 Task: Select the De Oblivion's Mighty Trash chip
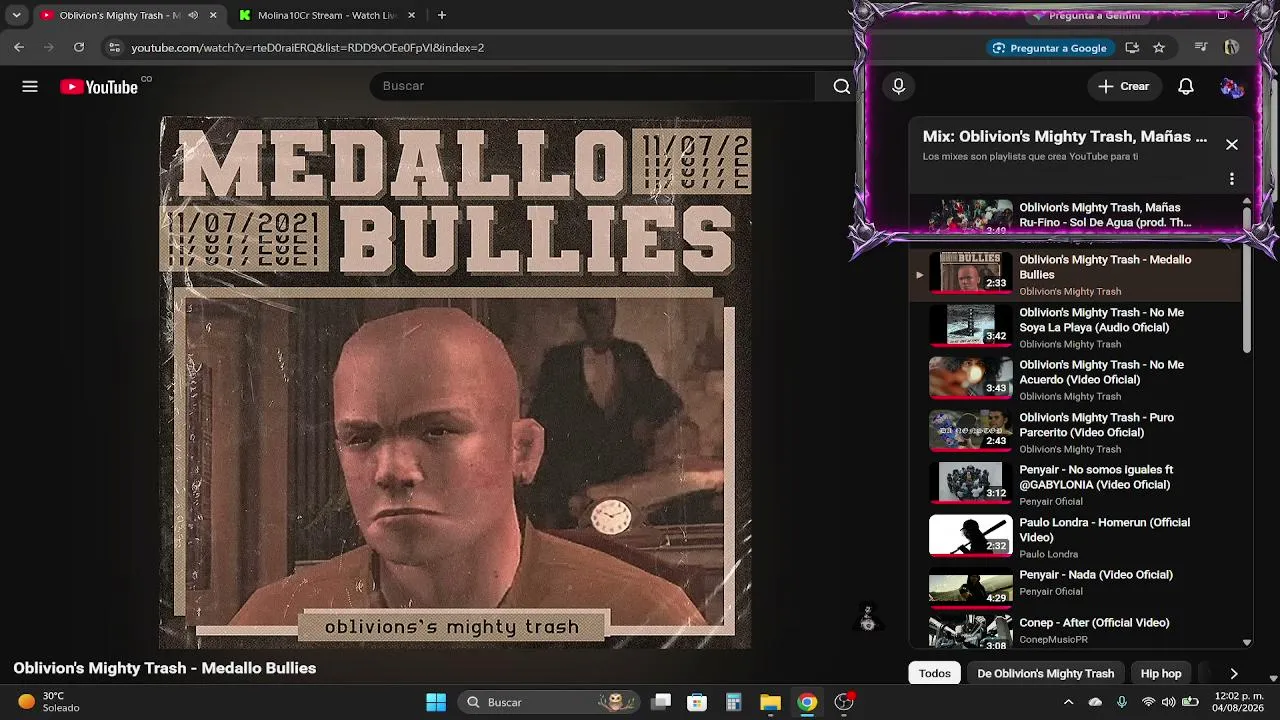pyautogui.click(x=1045, y=674)
